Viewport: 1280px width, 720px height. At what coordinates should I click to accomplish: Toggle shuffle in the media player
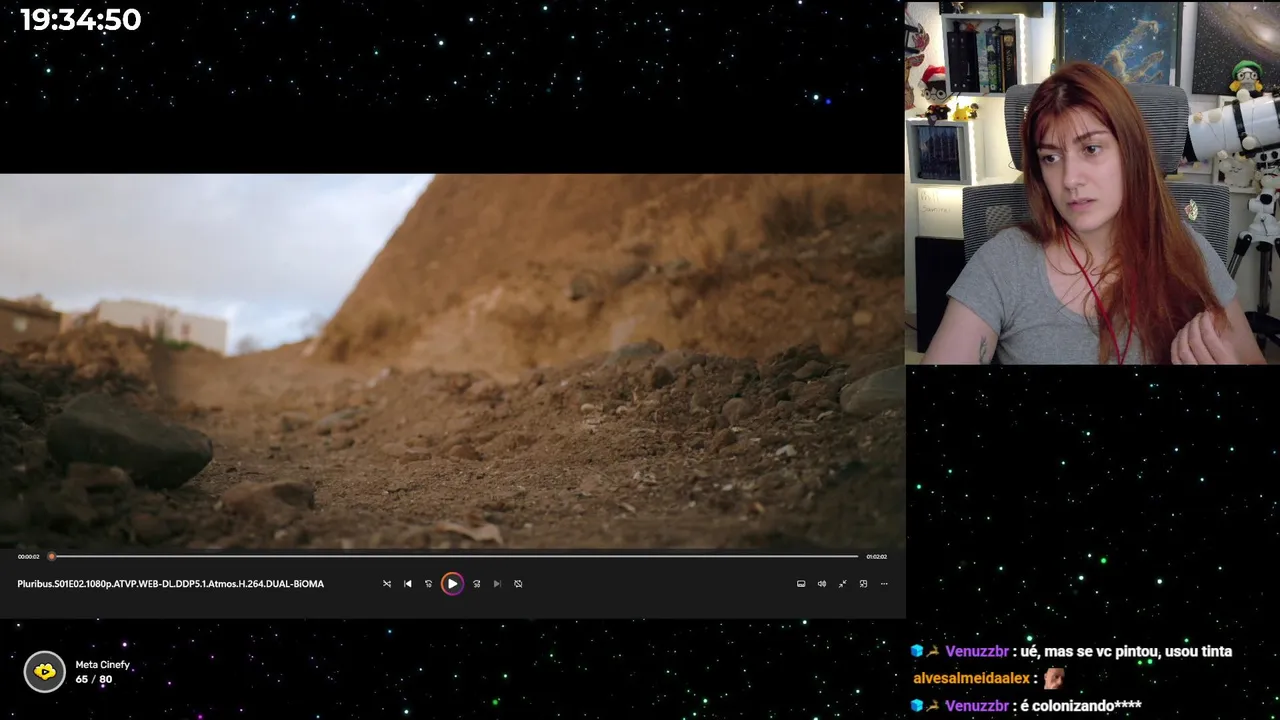point(387,584)
